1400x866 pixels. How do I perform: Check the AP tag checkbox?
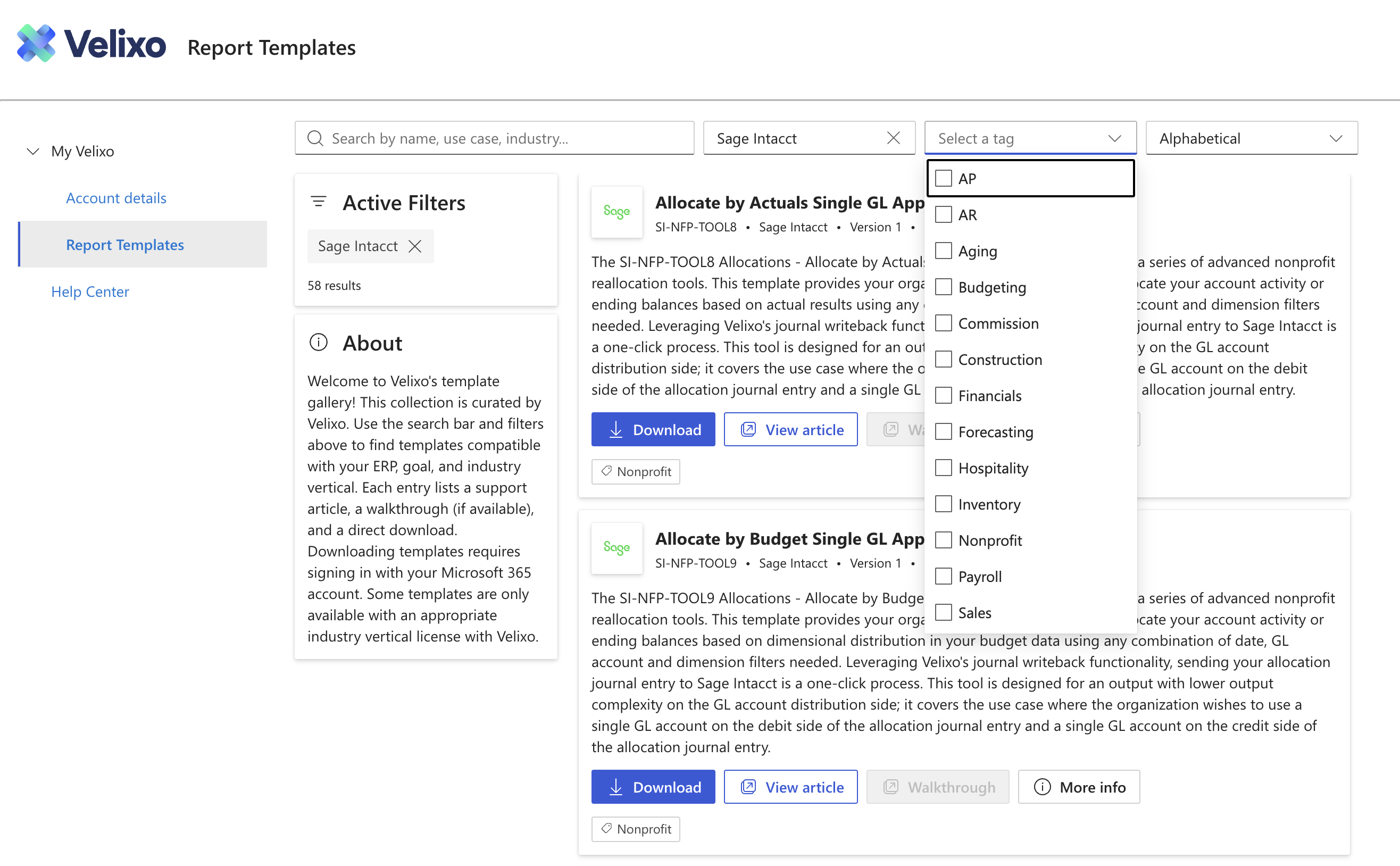[943, 179]
